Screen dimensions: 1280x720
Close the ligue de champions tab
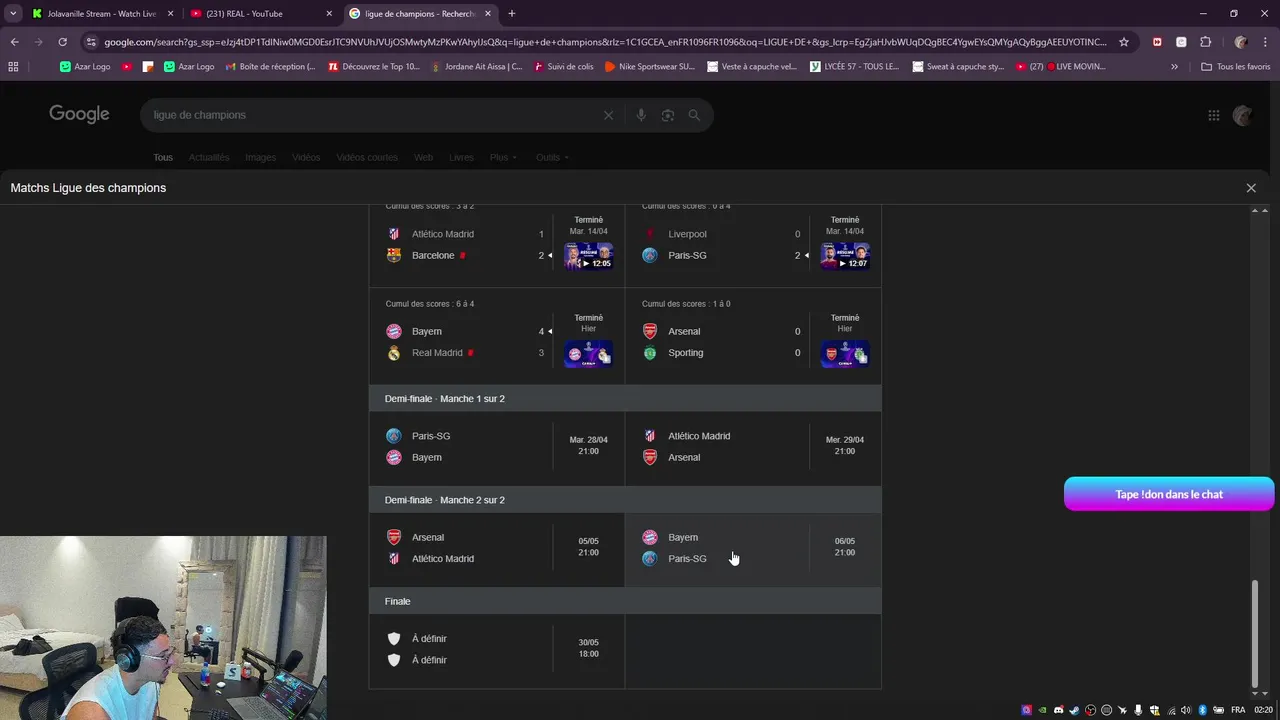488,14
